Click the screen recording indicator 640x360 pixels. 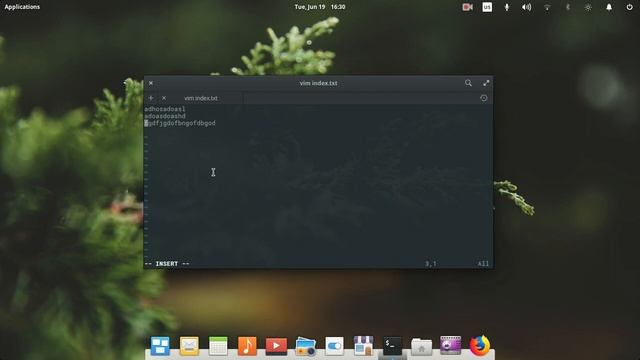pyautogui.click(x=467, y=7)
